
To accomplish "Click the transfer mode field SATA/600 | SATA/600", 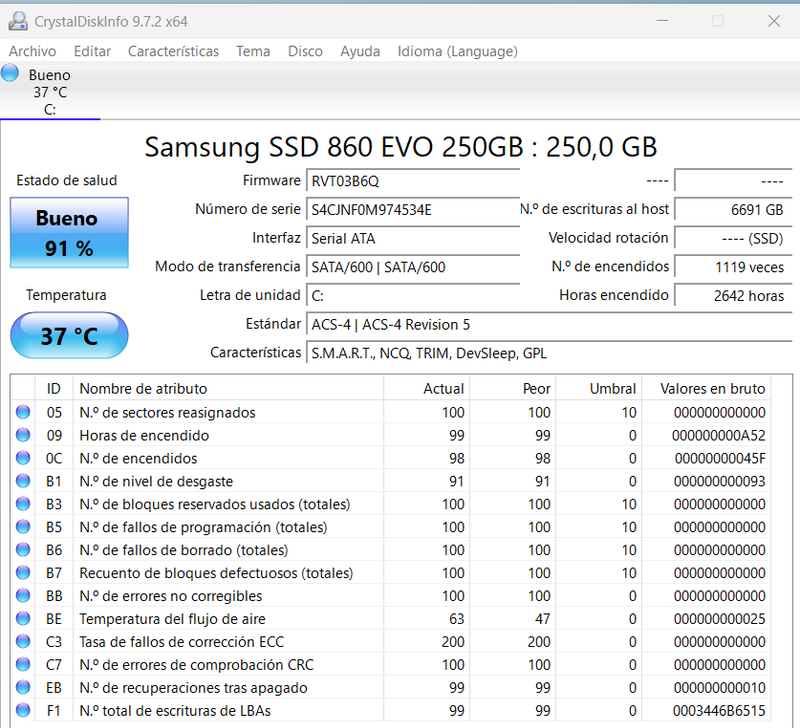I will [413, 267].
